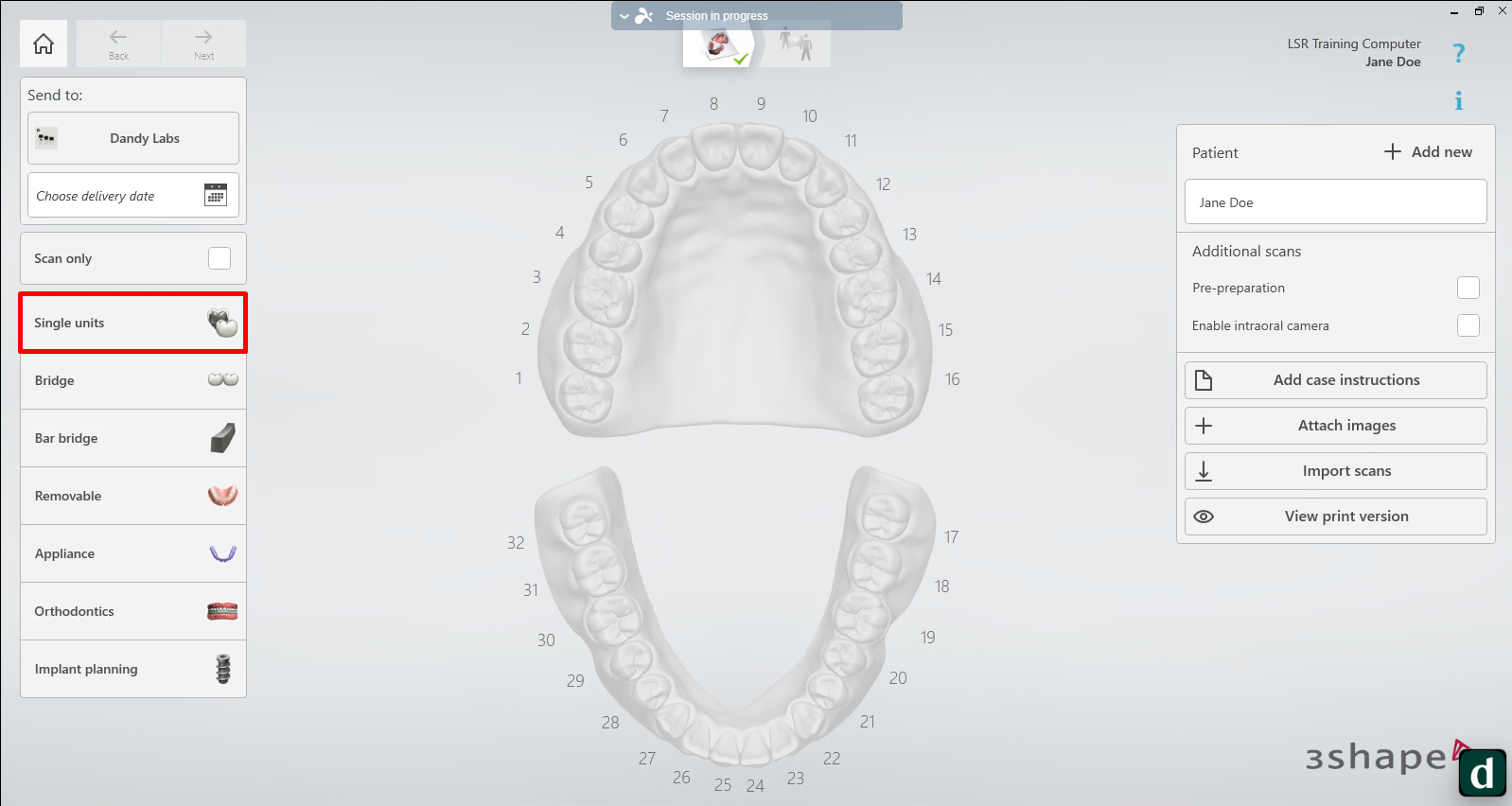Click the Back arrow button
Screen dimensions: 1512x806
click(118, 44)
